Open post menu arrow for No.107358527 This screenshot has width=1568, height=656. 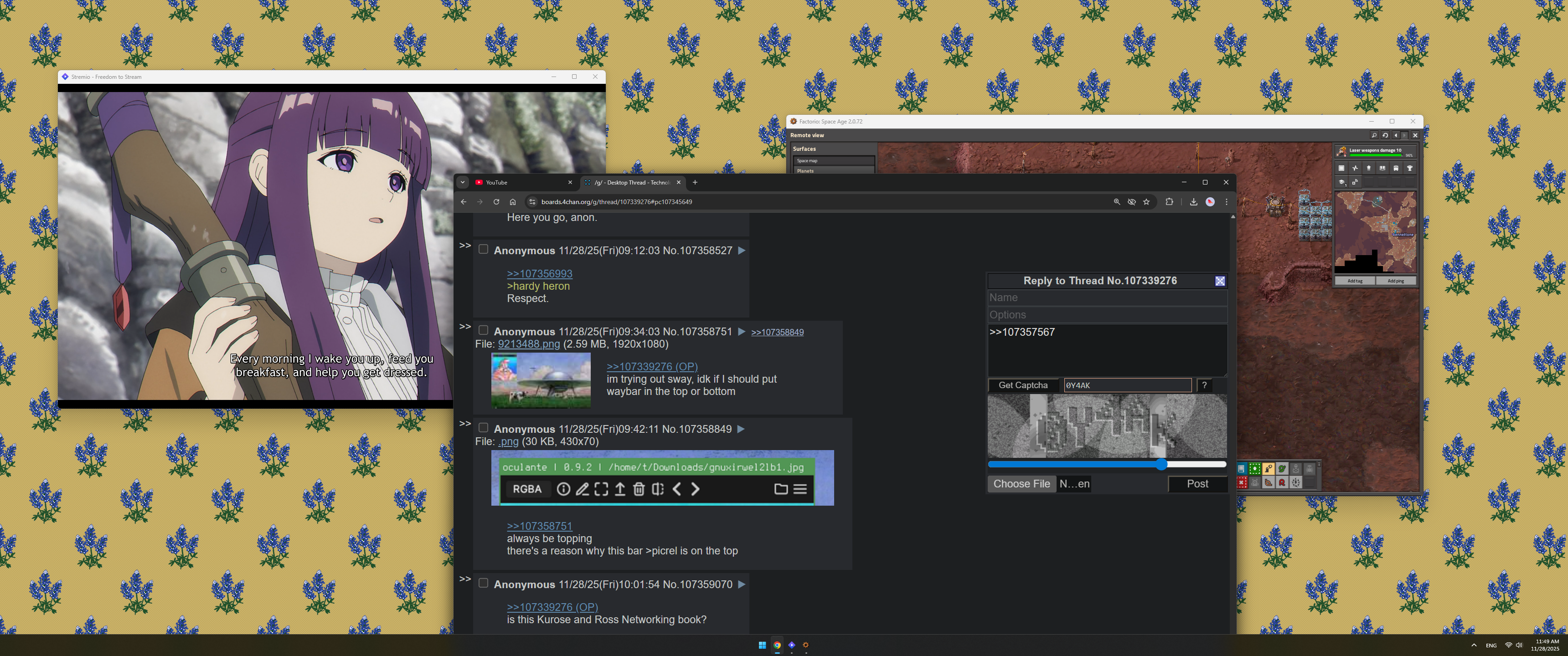[742, 250]
